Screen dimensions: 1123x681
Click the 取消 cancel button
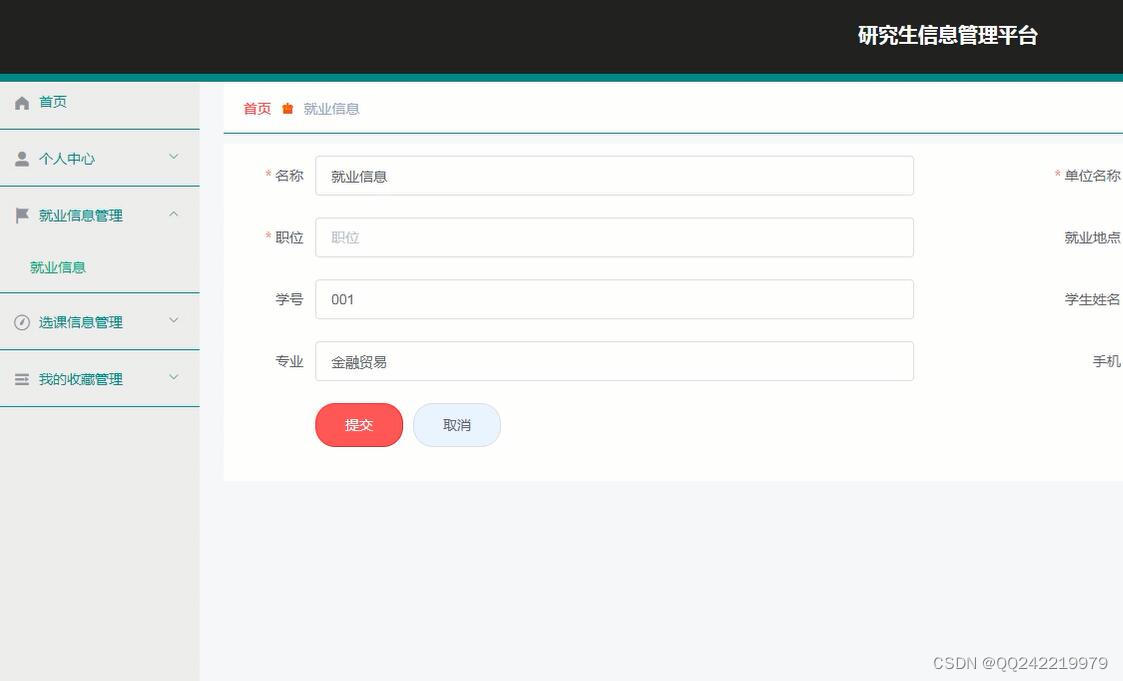456,424
